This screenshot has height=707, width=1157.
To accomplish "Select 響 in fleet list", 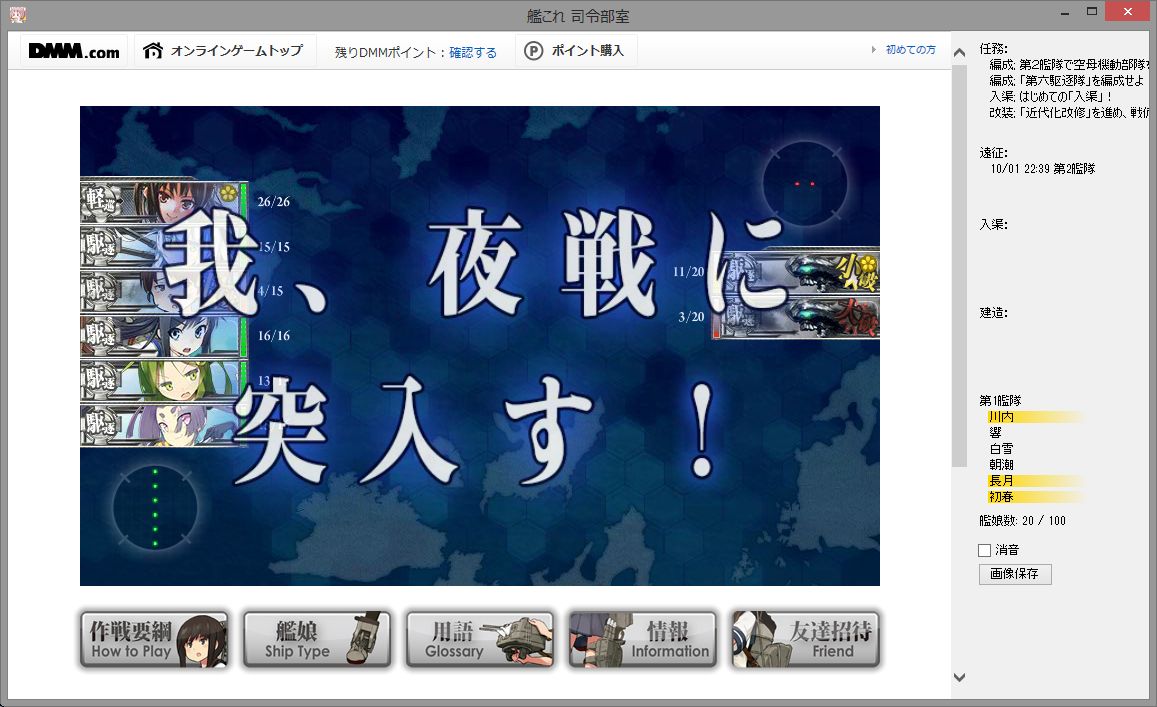I will pyautogui.click(x=995, y=432).
